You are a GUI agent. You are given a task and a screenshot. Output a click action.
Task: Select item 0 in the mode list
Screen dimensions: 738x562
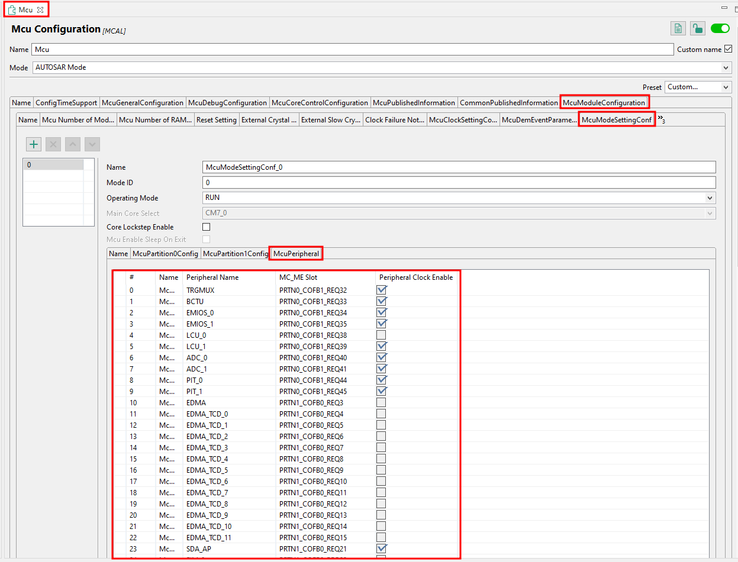click(54, 165)
